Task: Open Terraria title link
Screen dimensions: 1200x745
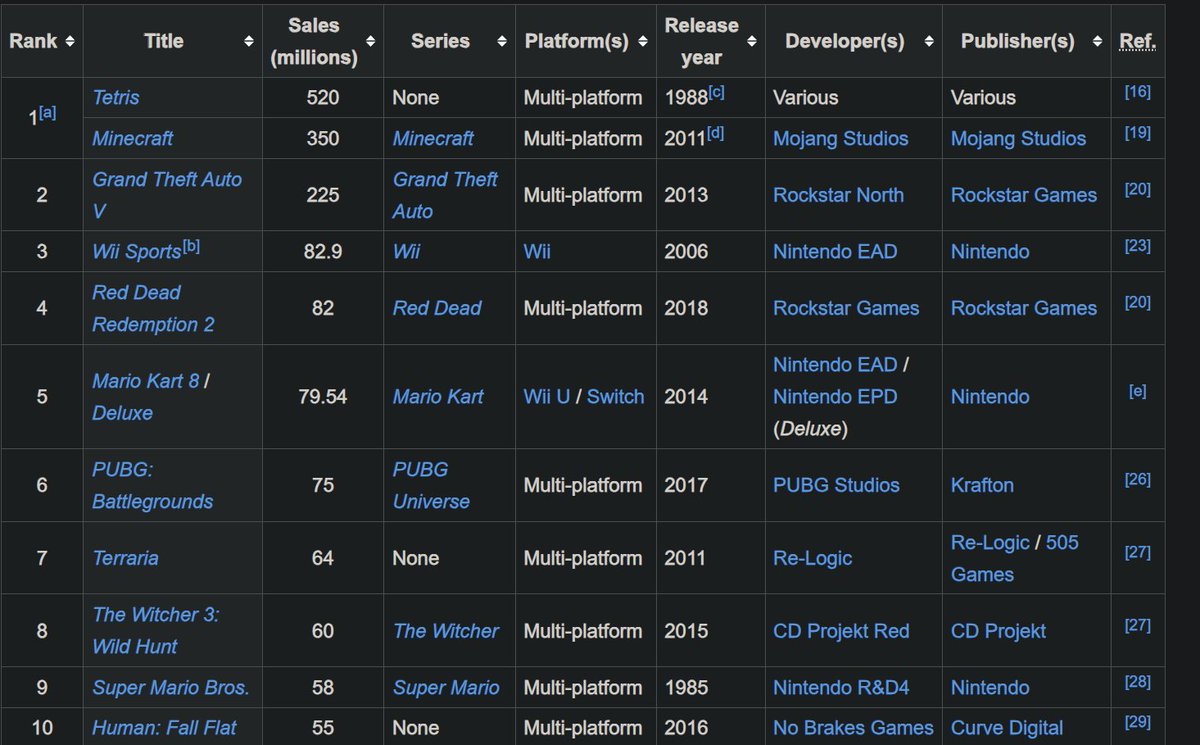Action: coord(125,558)
